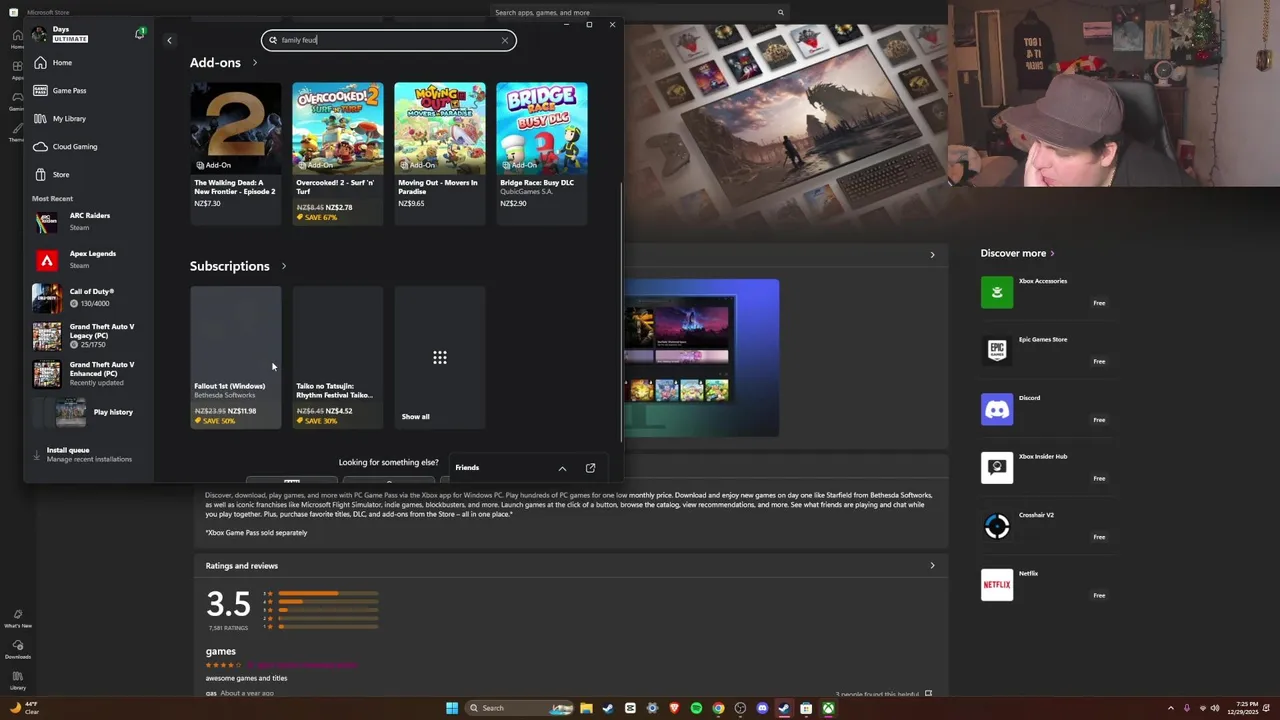1280x720 pixels.
Task: Open Brave browser from taskbar
Action: point(674,708)
